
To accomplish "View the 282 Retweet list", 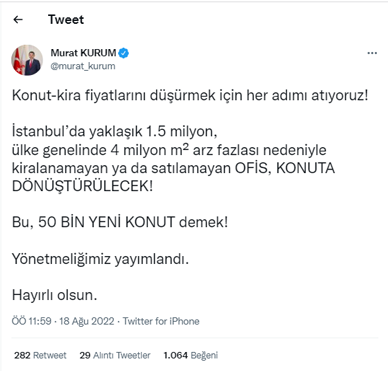I will [40, 355].
